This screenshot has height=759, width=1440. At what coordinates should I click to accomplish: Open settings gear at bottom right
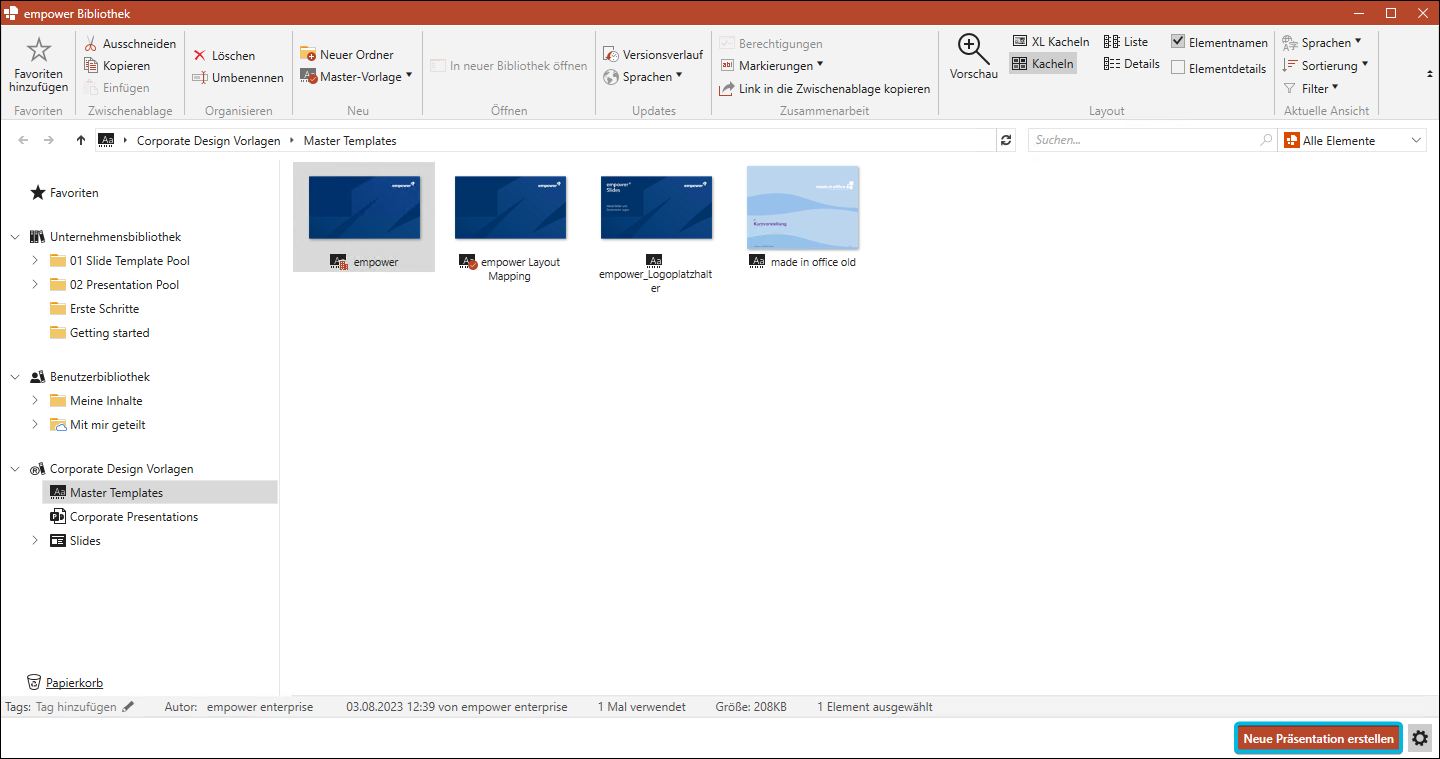tap(1420, 739)
